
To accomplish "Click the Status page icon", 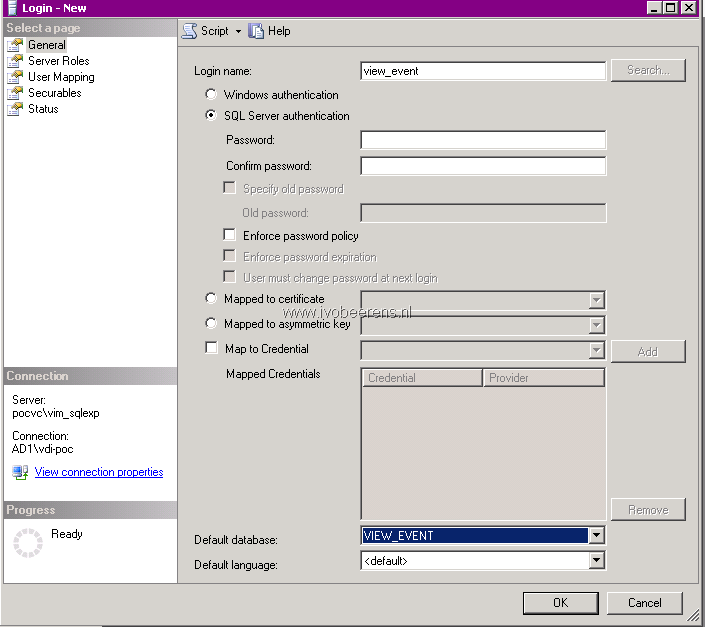I will click(15, 109).
